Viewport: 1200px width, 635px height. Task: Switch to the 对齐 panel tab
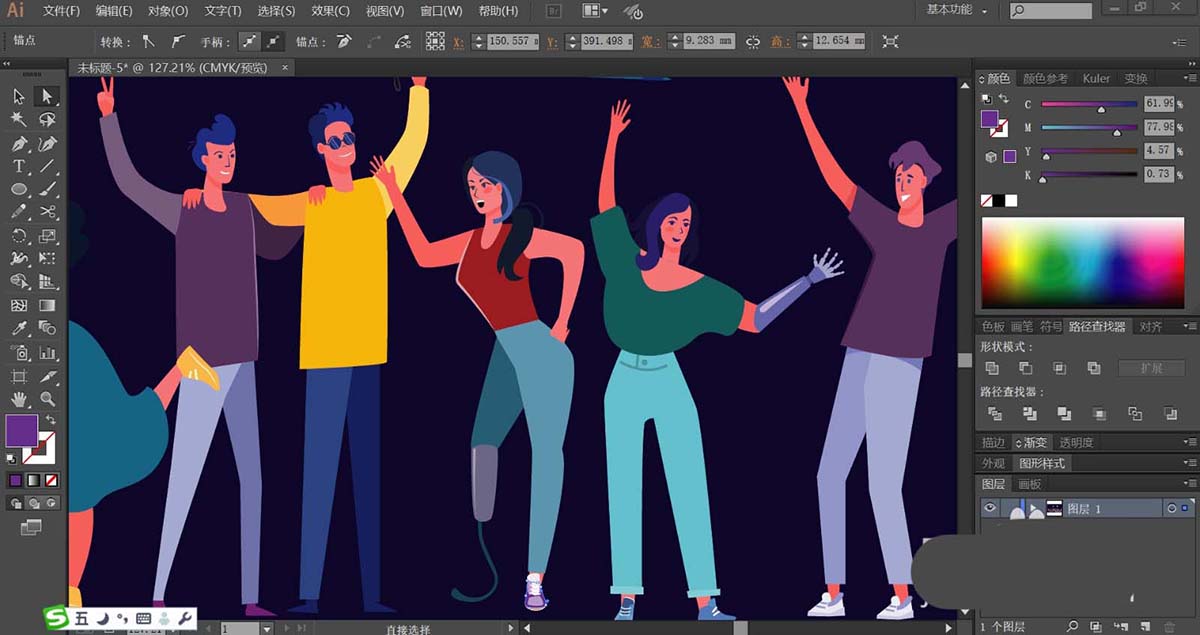[x=1150, y=326]
